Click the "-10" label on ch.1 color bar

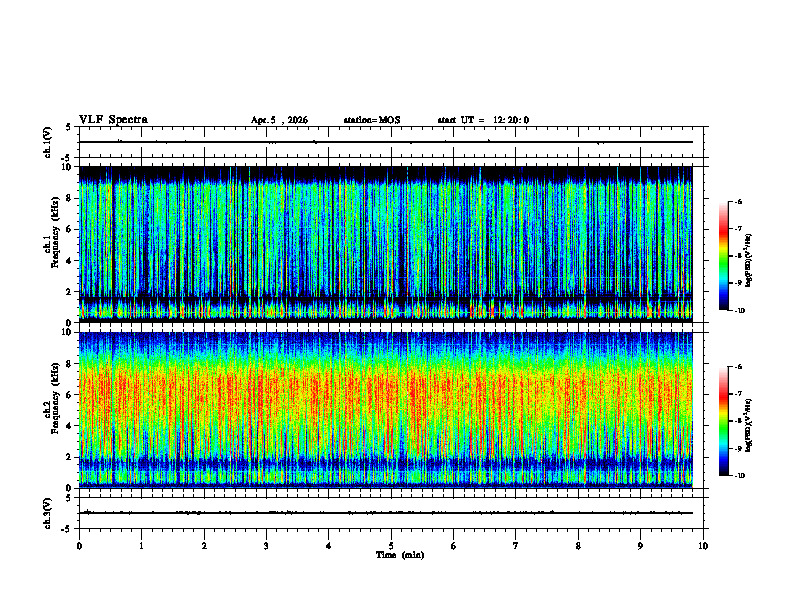click(740, 311)
